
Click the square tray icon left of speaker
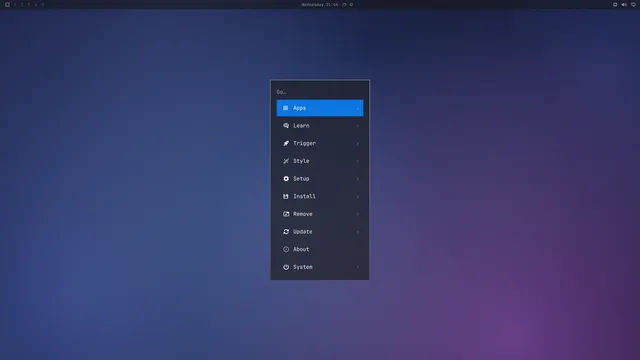pos(615,4)
